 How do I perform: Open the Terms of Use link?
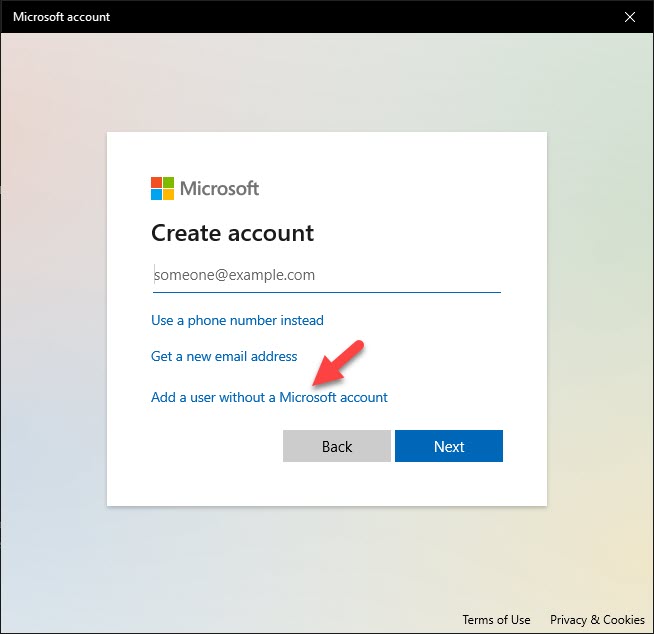point(496,620)
